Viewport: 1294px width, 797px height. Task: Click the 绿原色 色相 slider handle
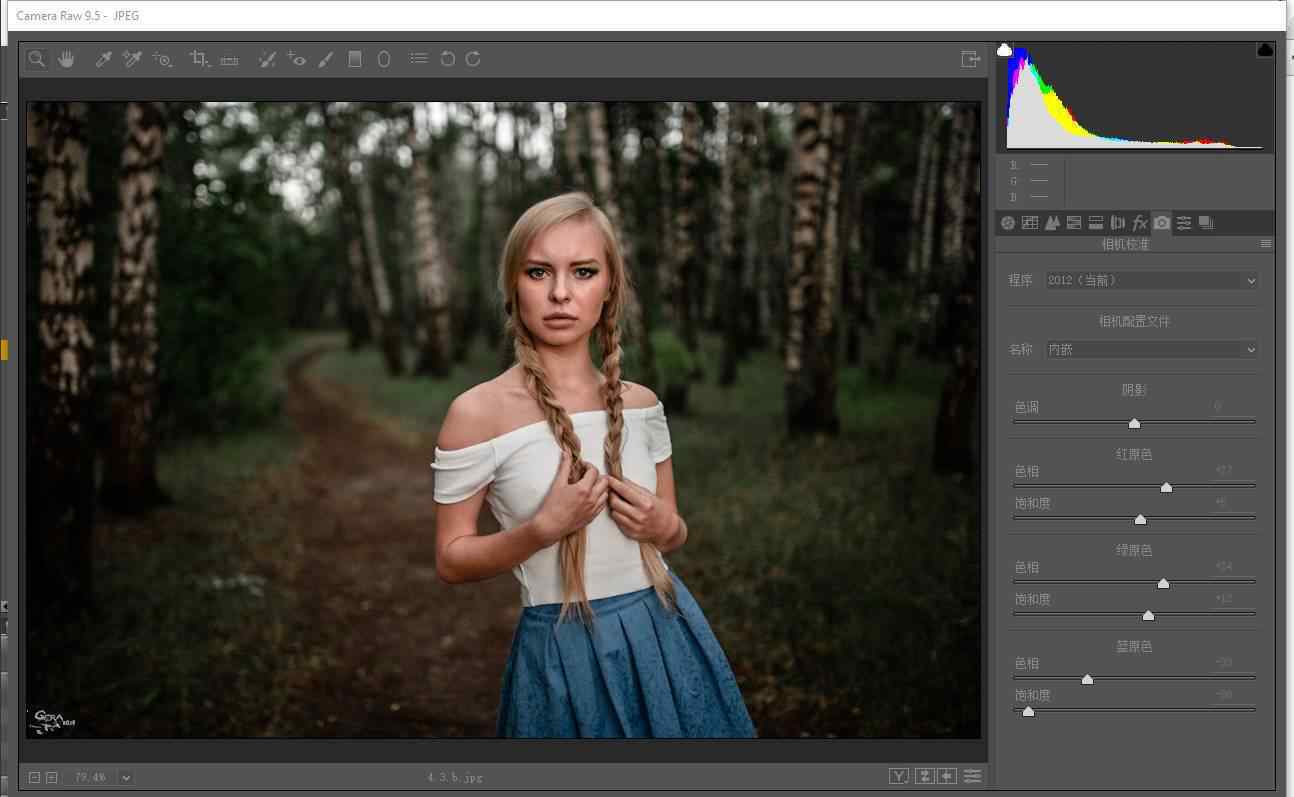point(1163,583)
